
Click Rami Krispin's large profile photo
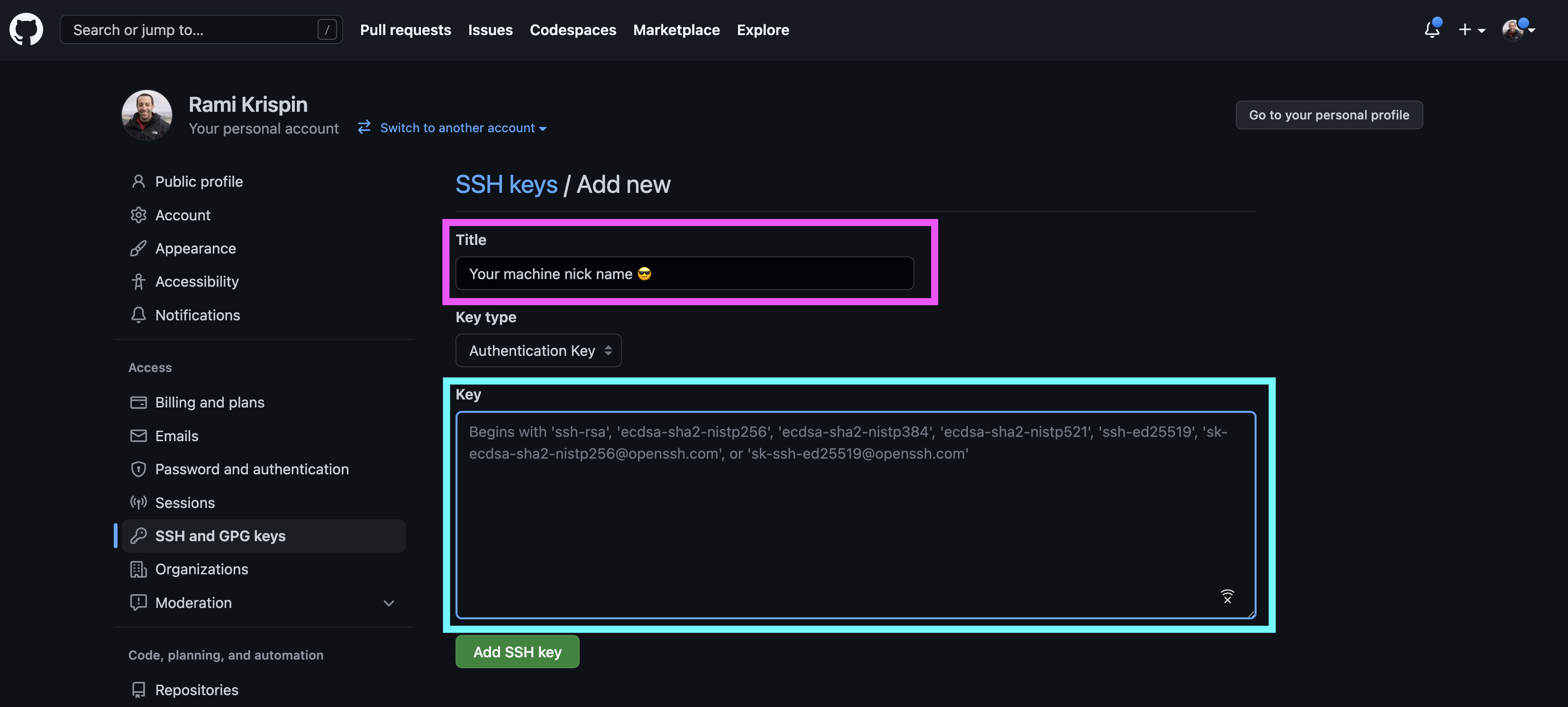[146, 115]
